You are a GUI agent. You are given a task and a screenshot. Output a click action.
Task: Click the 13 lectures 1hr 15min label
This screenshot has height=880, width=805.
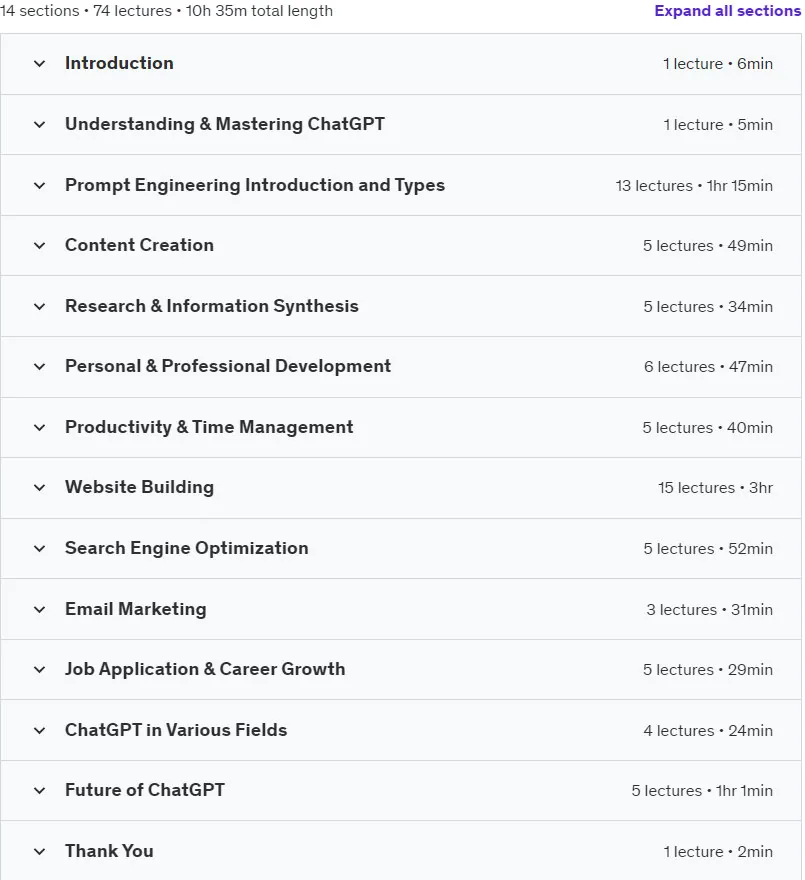click(x=694, y=186)
